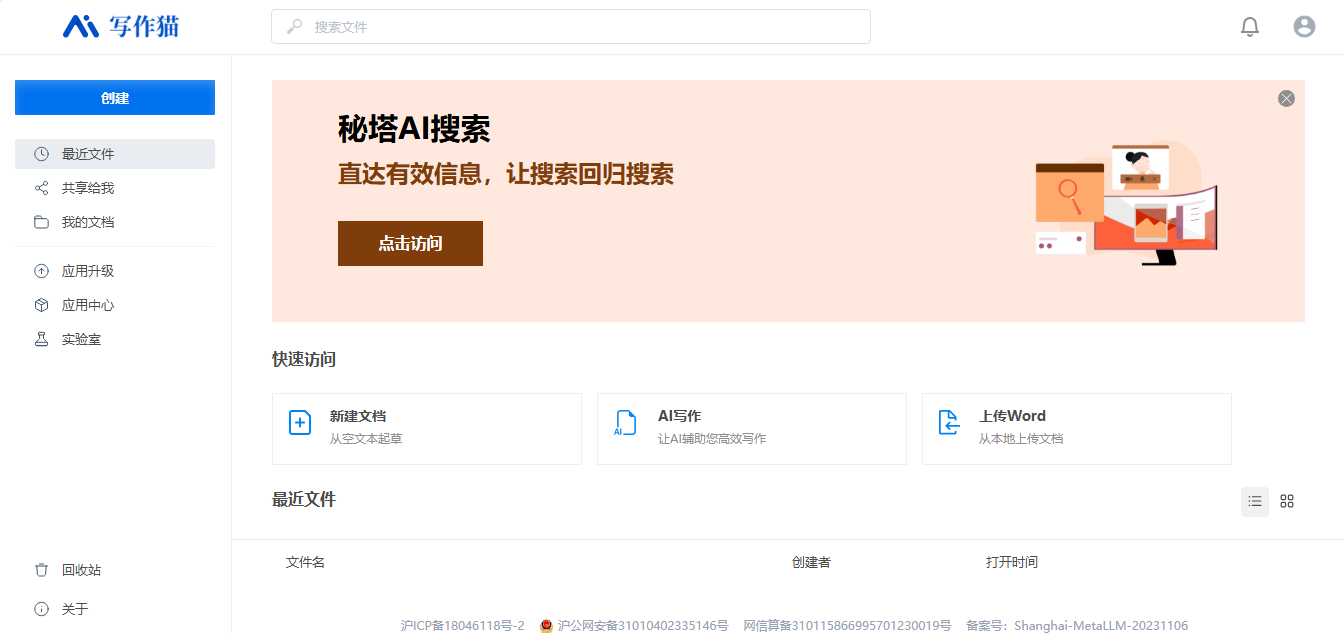This screenshot has height=633, width=1344.
Task: Click the AI writing document icon
Action: (x=625, y=423)
